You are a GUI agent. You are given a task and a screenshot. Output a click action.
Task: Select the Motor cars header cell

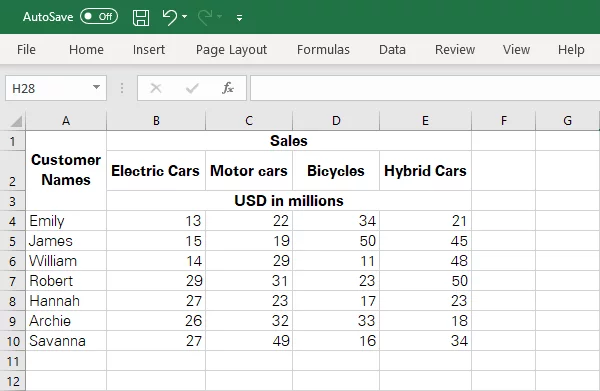249,171
